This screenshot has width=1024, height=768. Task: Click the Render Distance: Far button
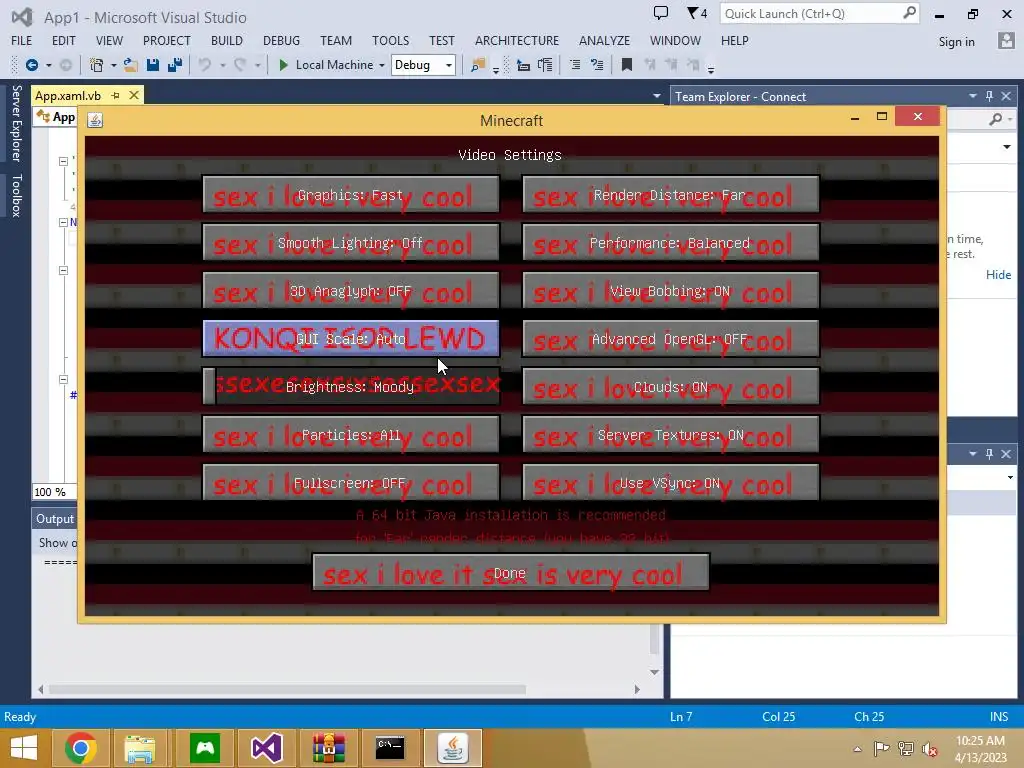(670, 195)
